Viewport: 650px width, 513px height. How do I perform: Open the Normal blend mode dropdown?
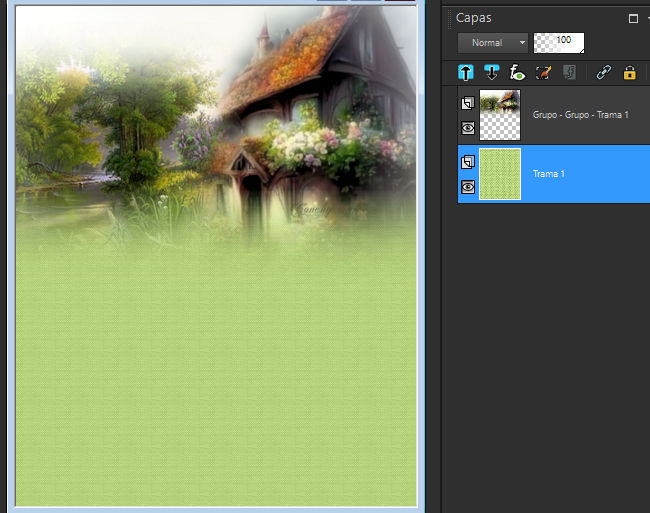[x=492, y=43]
